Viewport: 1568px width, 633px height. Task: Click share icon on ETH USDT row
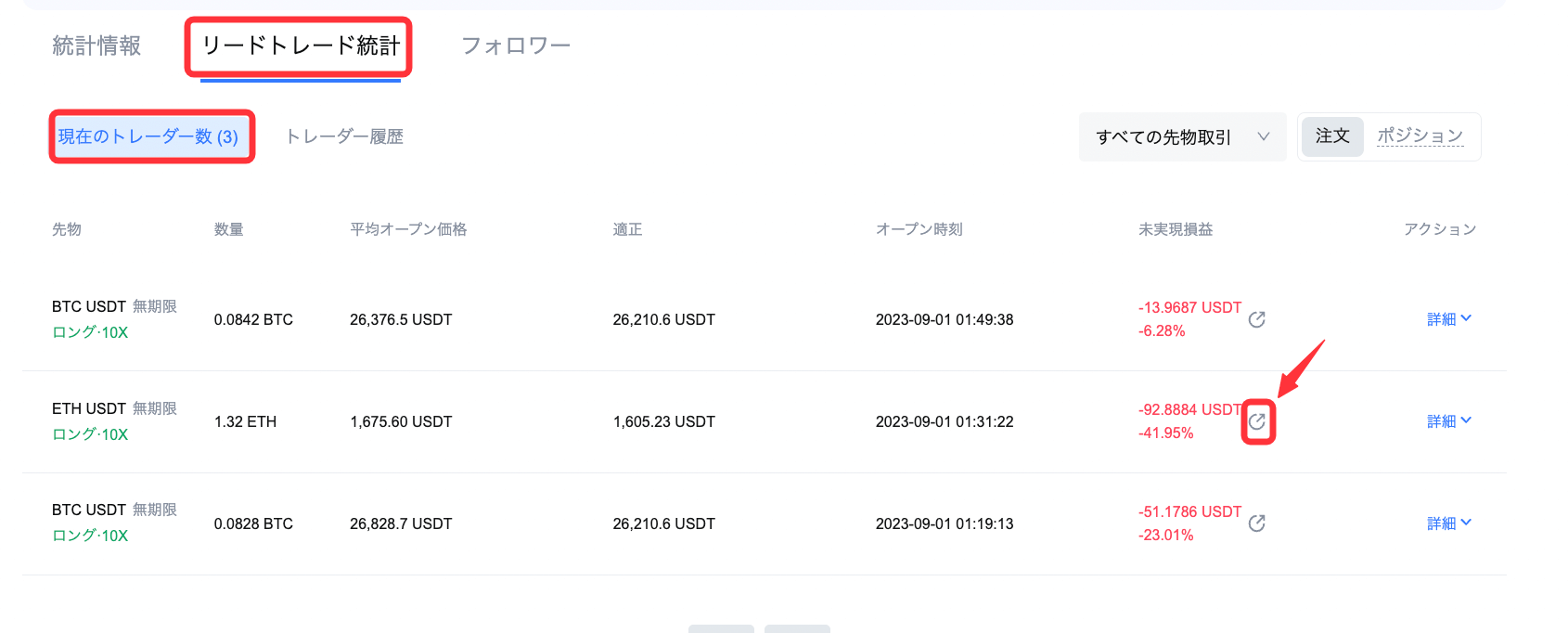(1257, 421)
